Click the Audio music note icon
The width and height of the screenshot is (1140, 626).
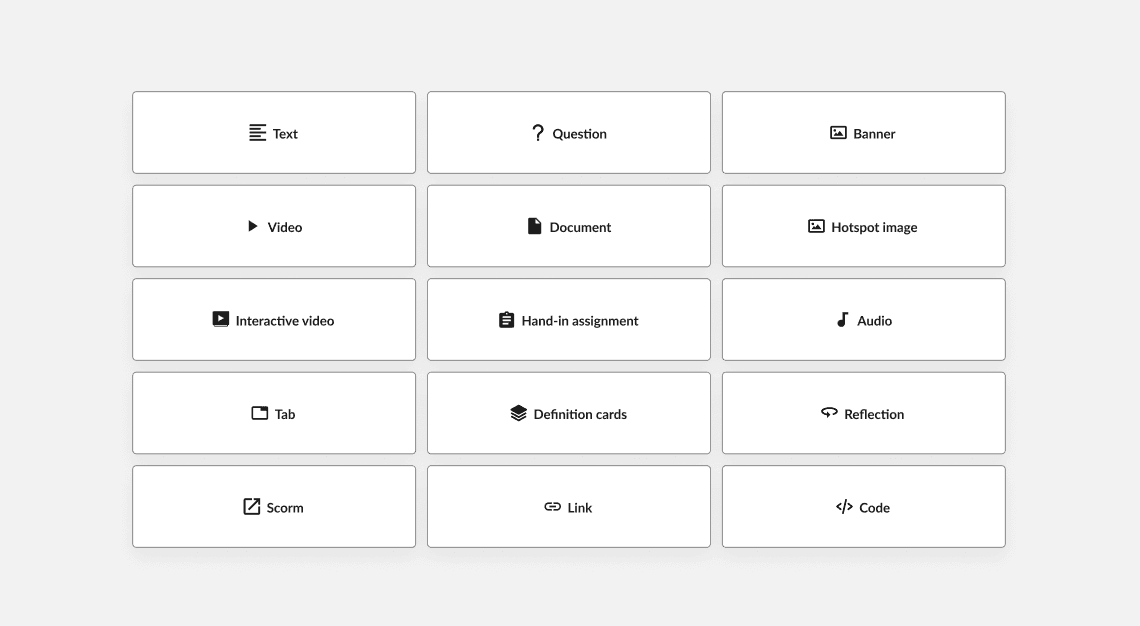click(x=843, y=320)
